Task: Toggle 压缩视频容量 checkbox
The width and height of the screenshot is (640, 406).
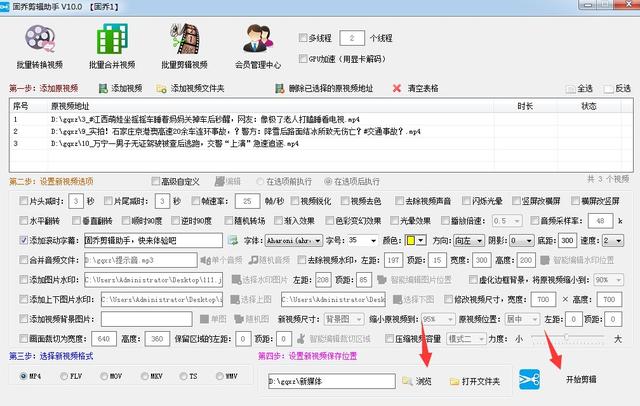Action: coord(389,338)
